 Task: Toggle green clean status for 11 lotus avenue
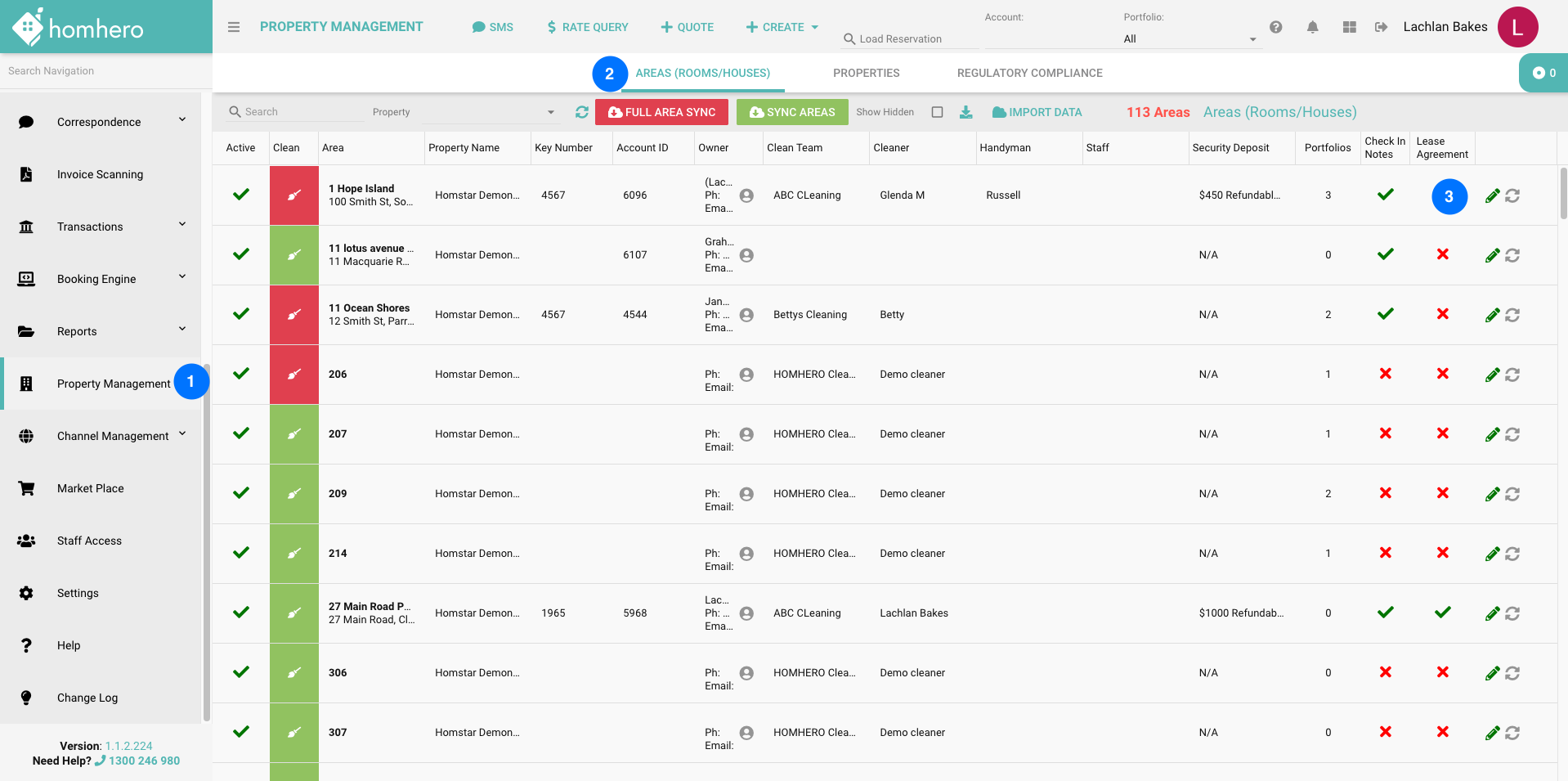(x=294, y=255)
